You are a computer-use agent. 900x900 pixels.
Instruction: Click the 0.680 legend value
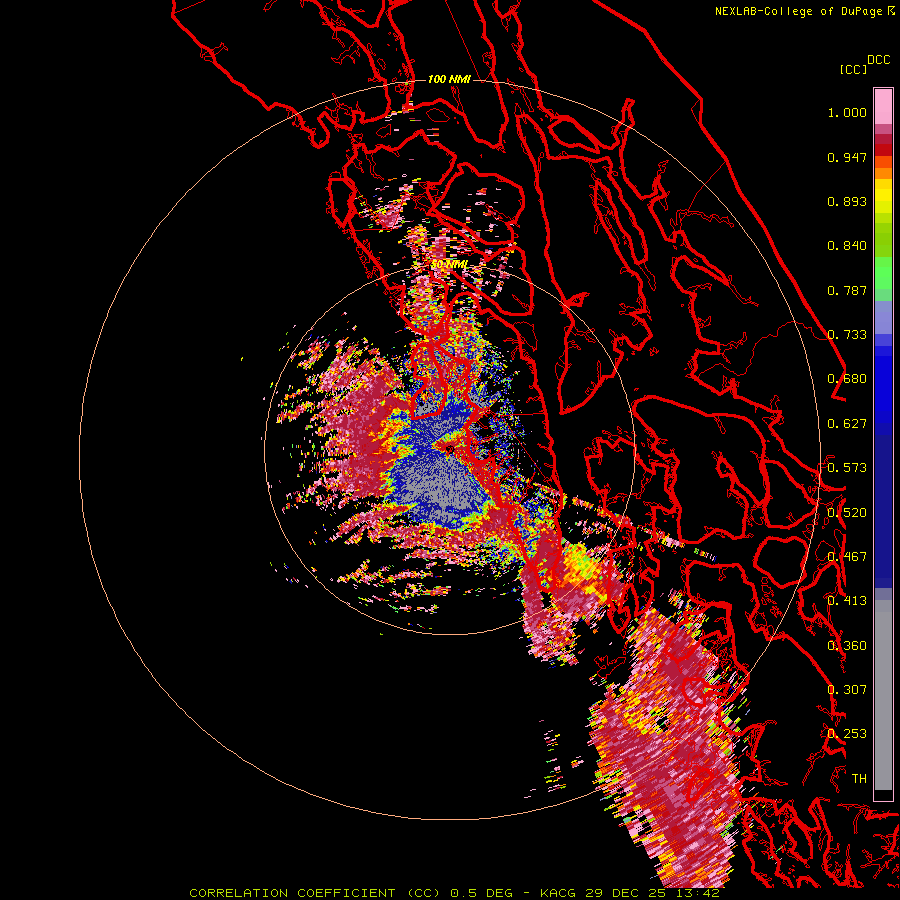pyautogui.click(x=847, y=379)
